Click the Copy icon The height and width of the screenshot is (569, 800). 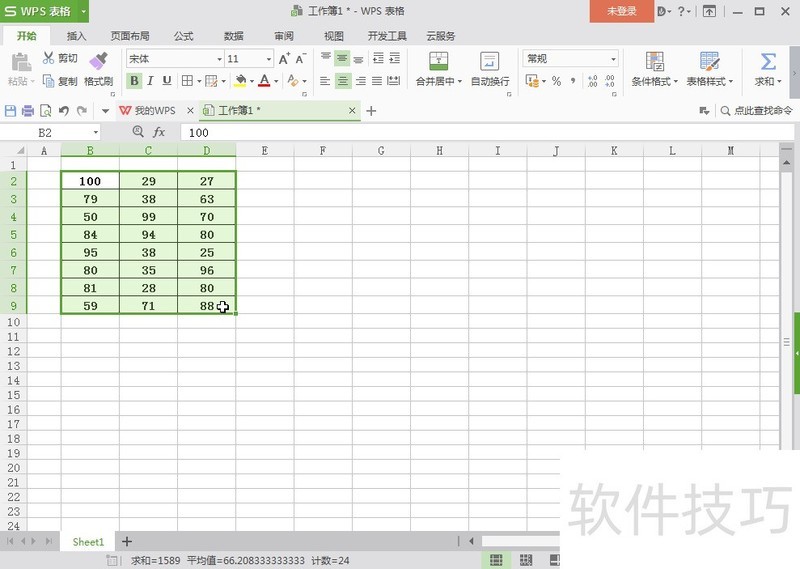48,81
